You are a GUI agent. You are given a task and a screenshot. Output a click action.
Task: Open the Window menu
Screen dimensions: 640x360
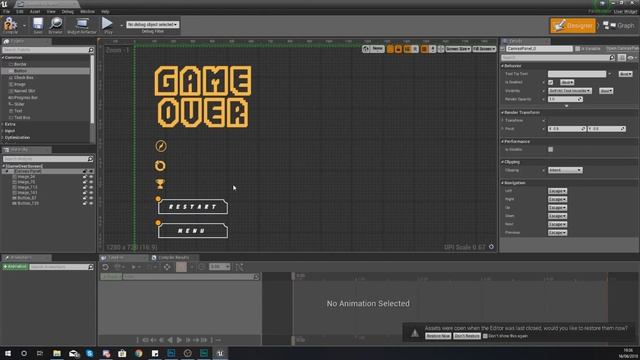[87, 11]
